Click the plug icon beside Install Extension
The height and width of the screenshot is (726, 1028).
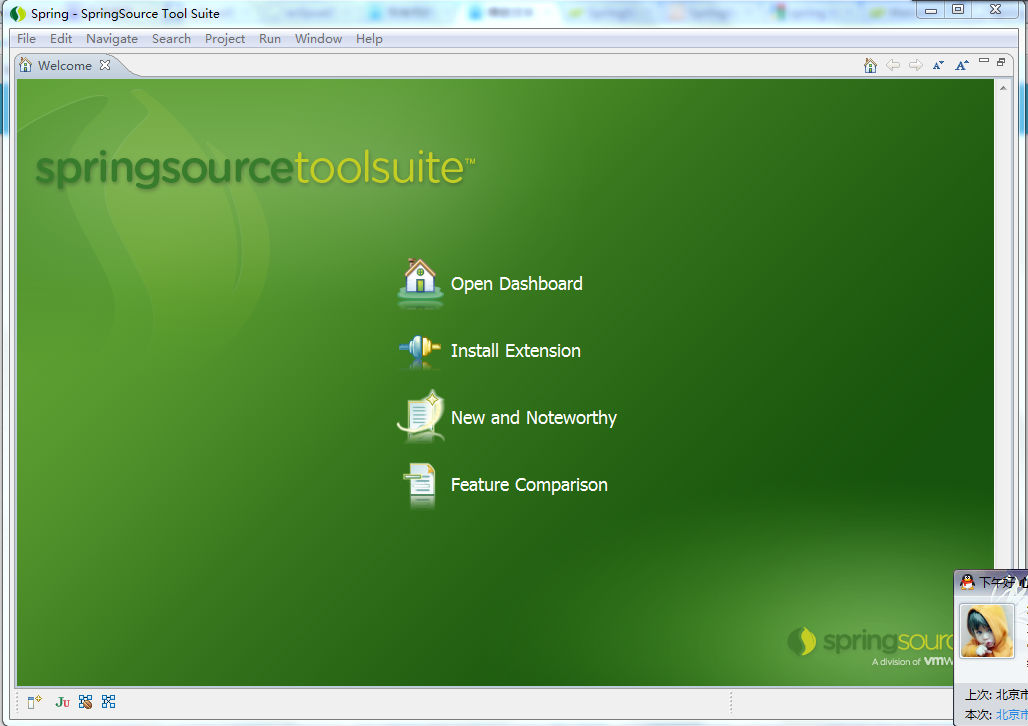(420, 350)
